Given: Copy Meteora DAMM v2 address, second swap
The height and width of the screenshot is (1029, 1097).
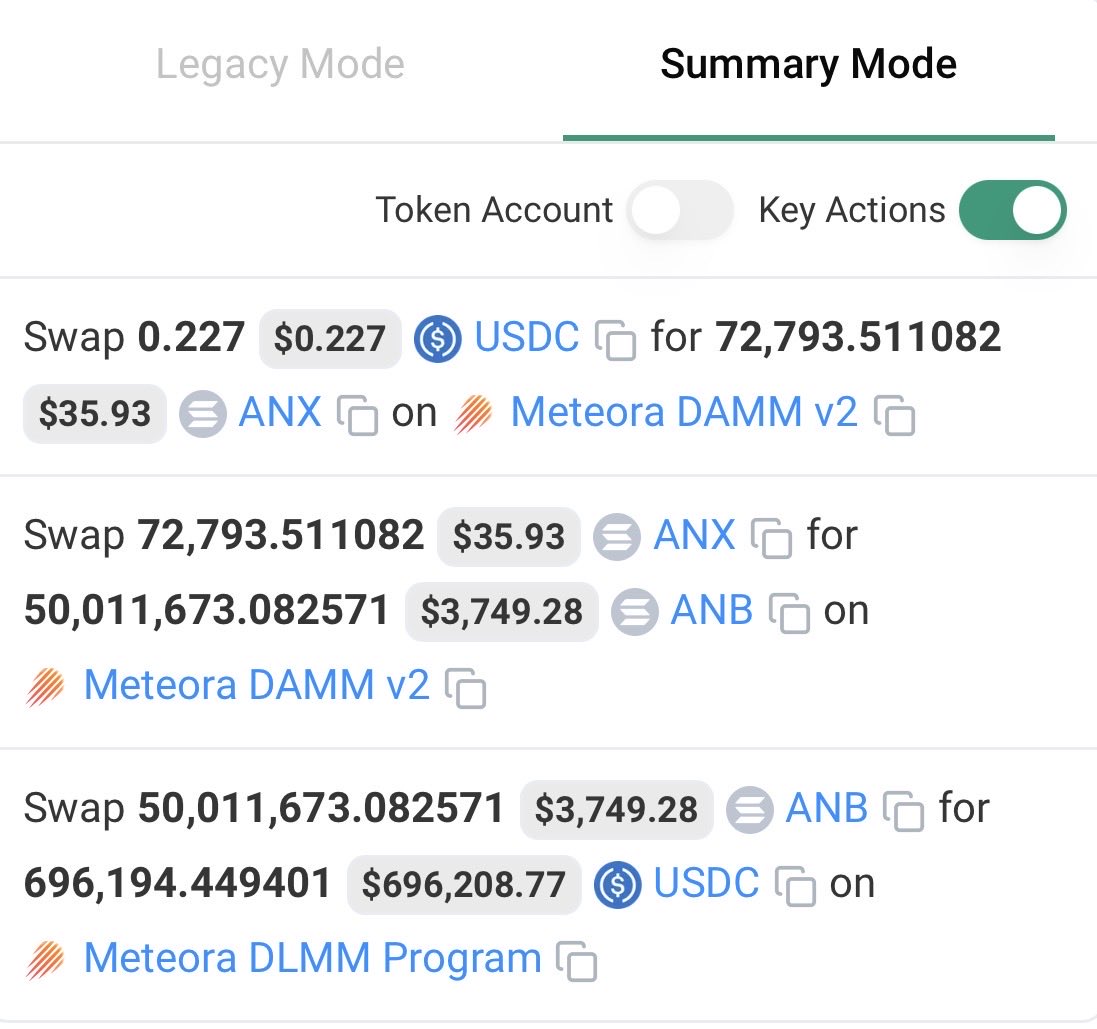Looking at the screenshot, I should [466, 688].
